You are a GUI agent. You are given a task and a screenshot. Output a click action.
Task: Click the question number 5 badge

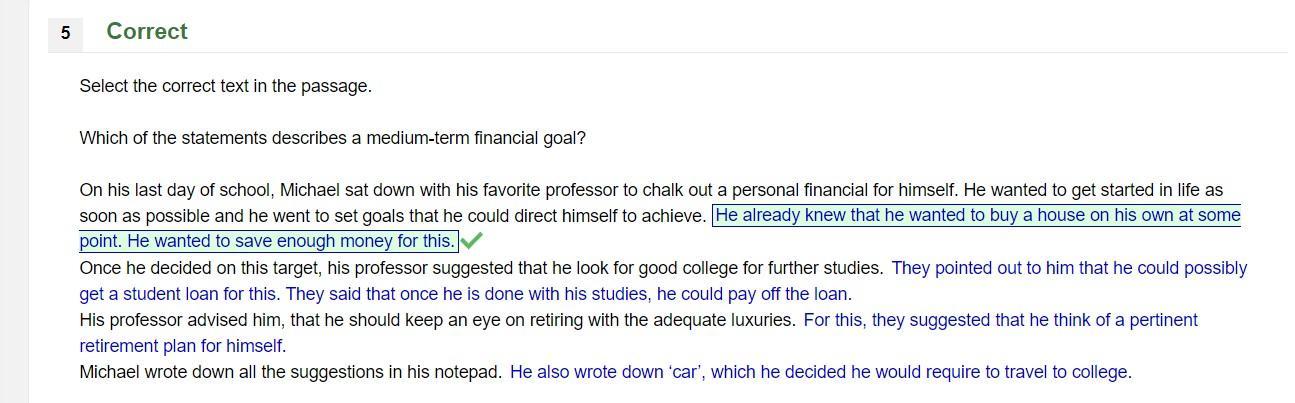point(65,33)
